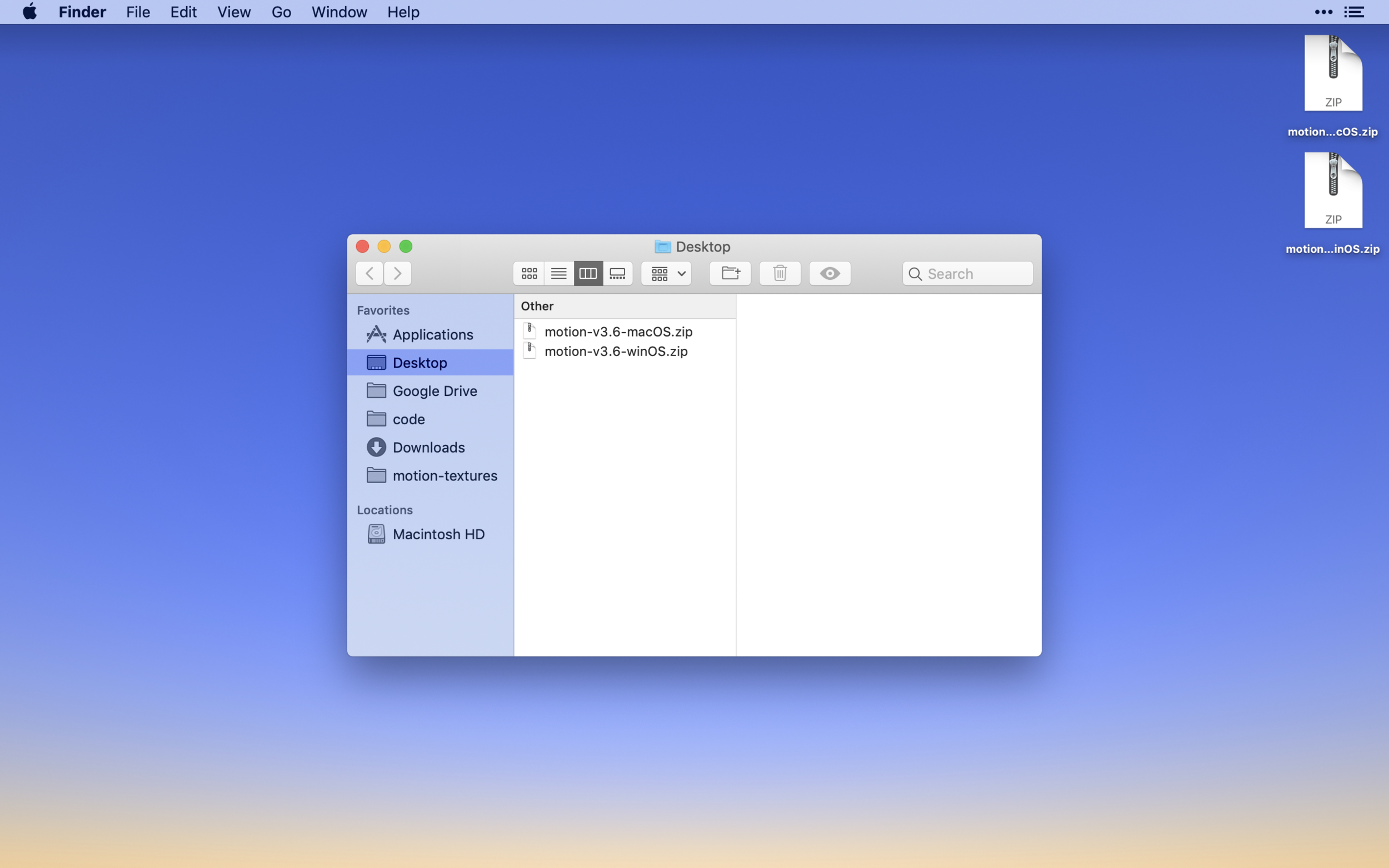Click the Desktop sidebar icon
The height and width of the screenshot is (868, 1389).
coord(376,363)
